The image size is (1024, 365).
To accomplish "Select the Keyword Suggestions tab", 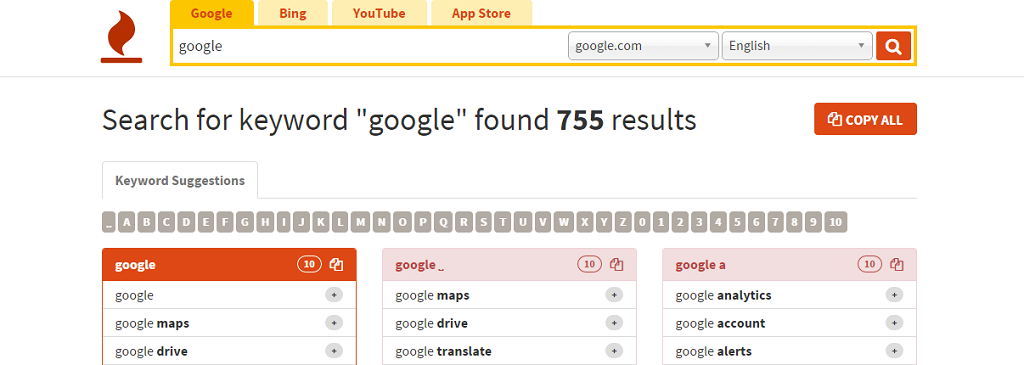I will pyautogui.click(x=180, y=180).
